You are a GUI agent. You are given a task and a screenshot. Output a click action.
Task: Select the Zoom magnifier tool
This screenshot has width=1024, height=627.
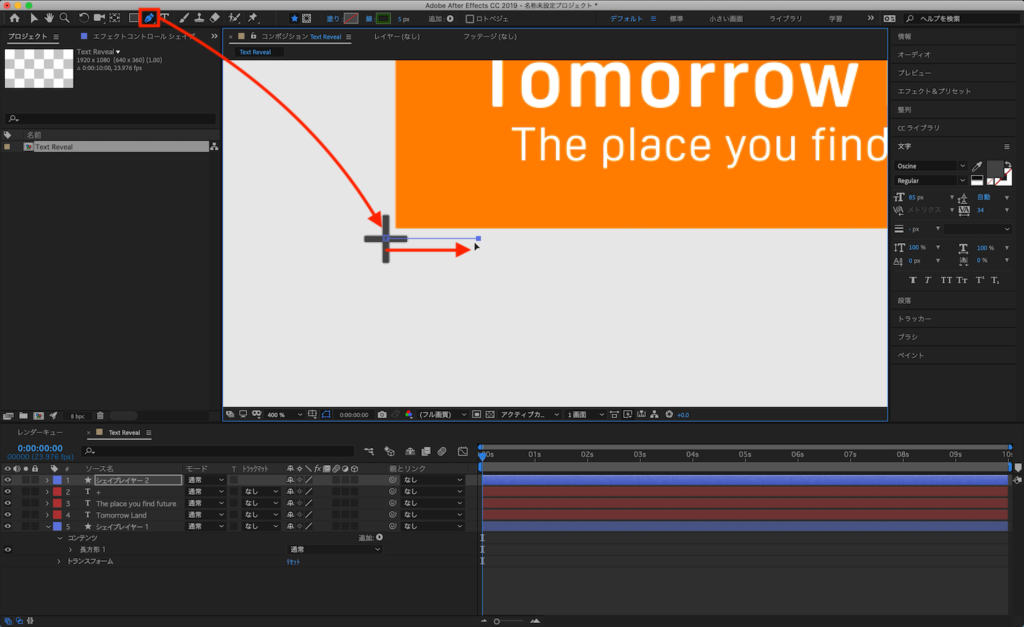tap(65, 18)
